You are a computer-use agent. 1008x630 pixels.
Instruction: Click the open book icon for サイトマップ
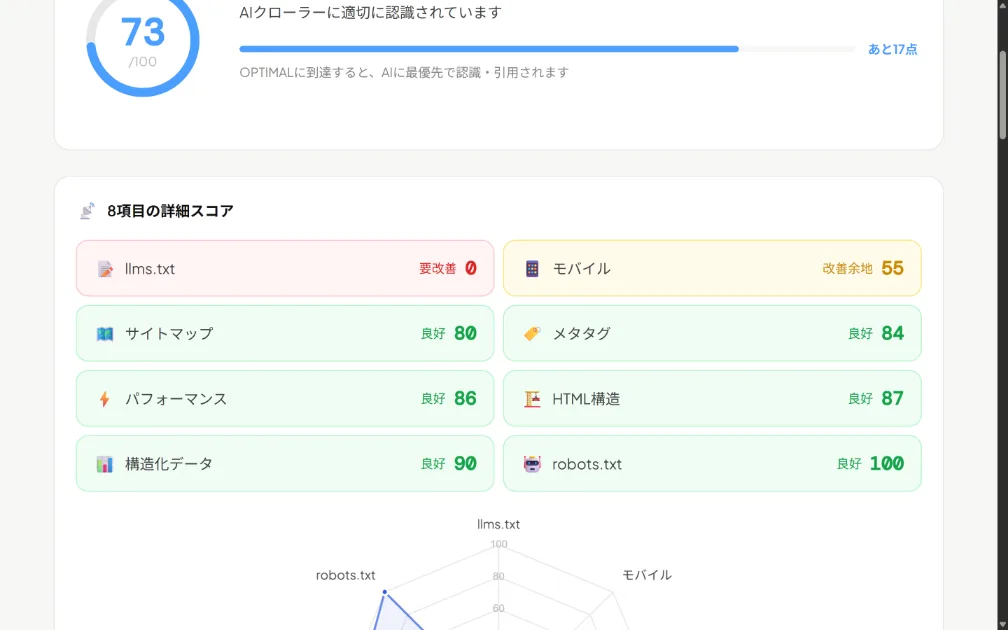coord(103,333)
